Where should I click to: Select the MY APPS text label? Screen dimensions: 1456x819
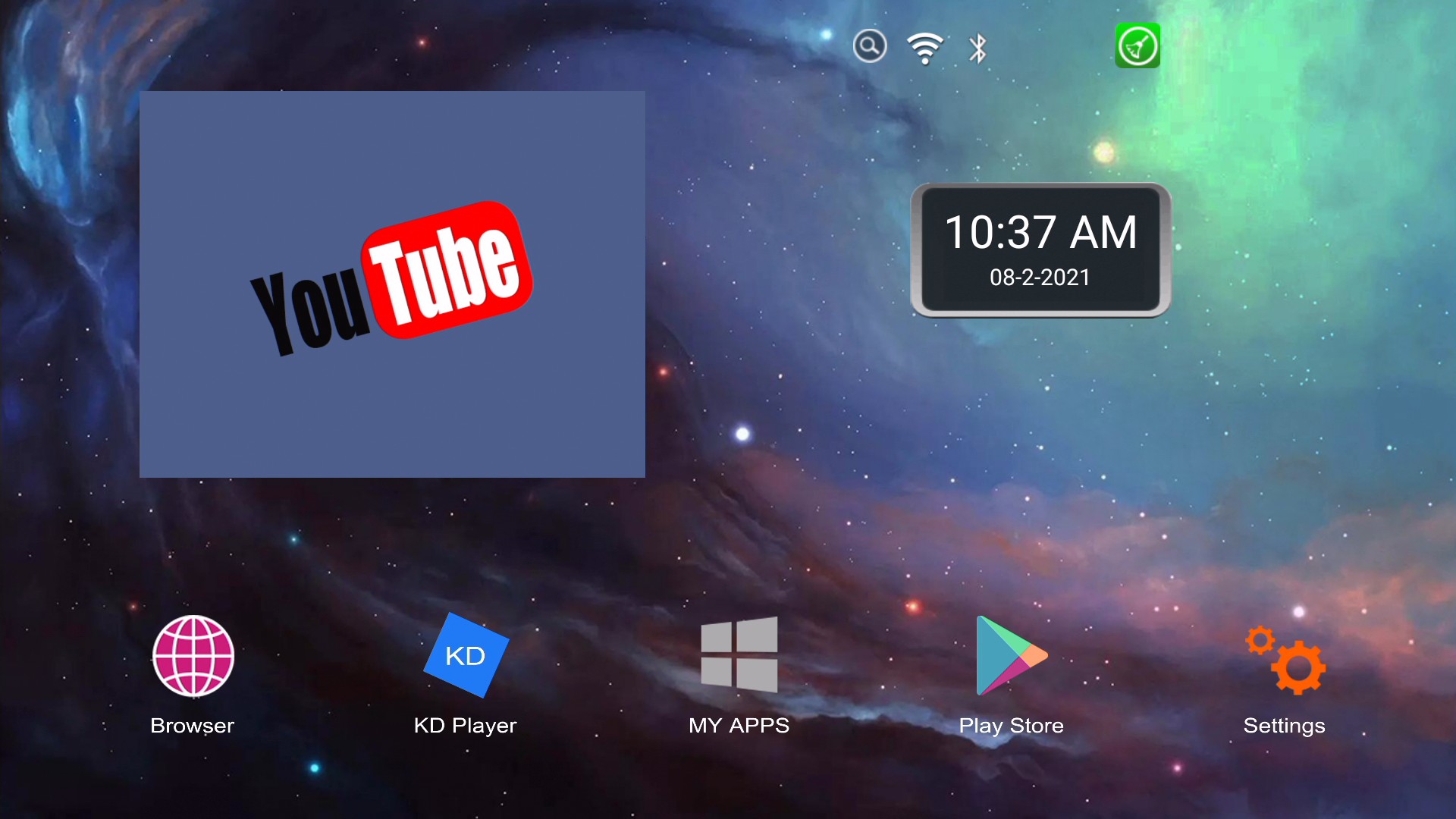739,726
